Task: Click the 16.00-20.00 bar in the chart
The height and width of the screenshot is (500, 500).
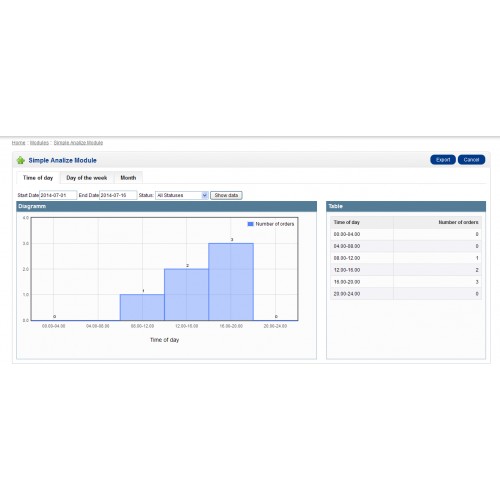Action: tap(231, 282)
